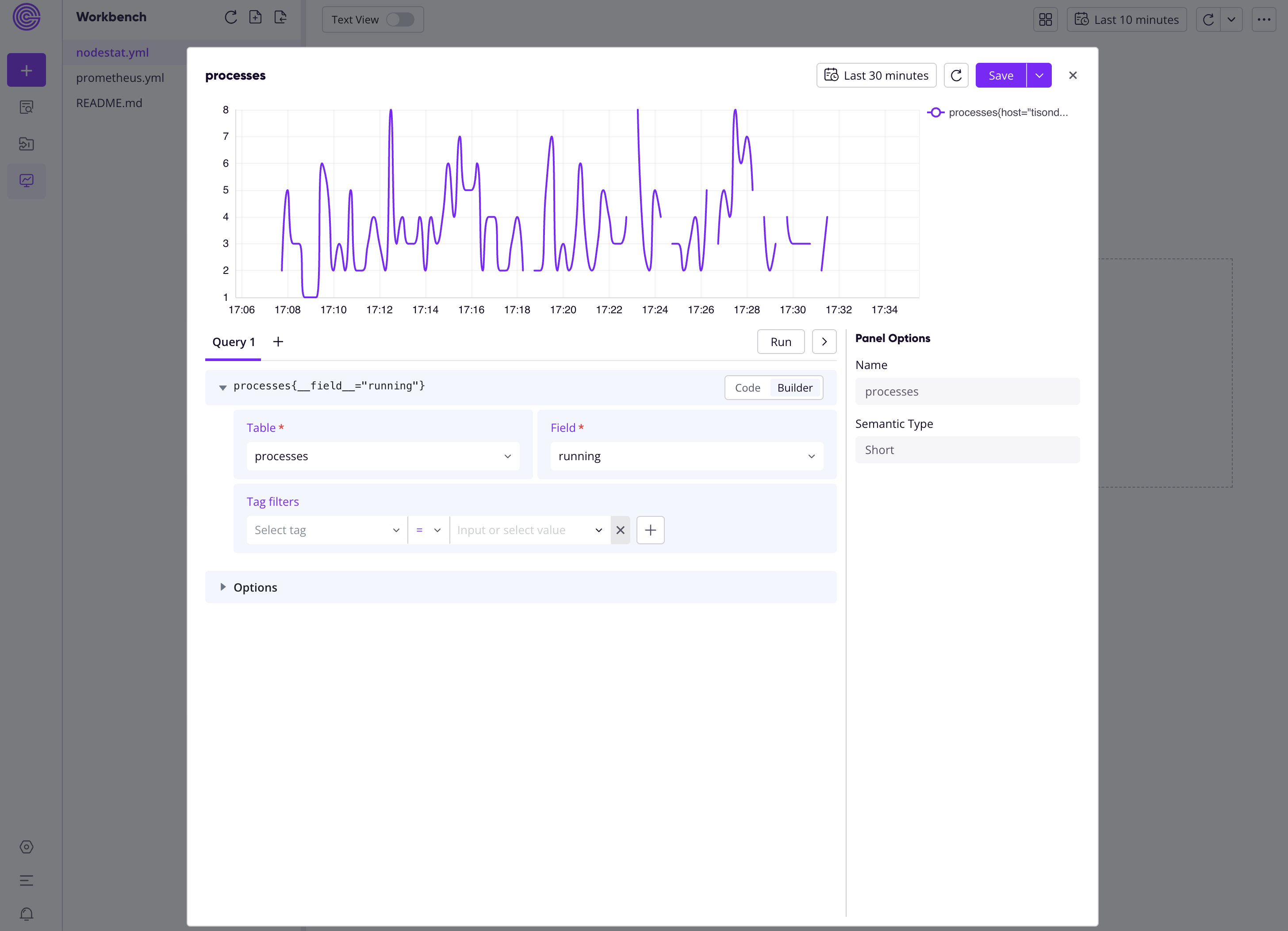Image resolution: width=1288 pixels, height=931 pixels.
Task: Open the Table processes dropdown
Action: (x=383, y=456)
